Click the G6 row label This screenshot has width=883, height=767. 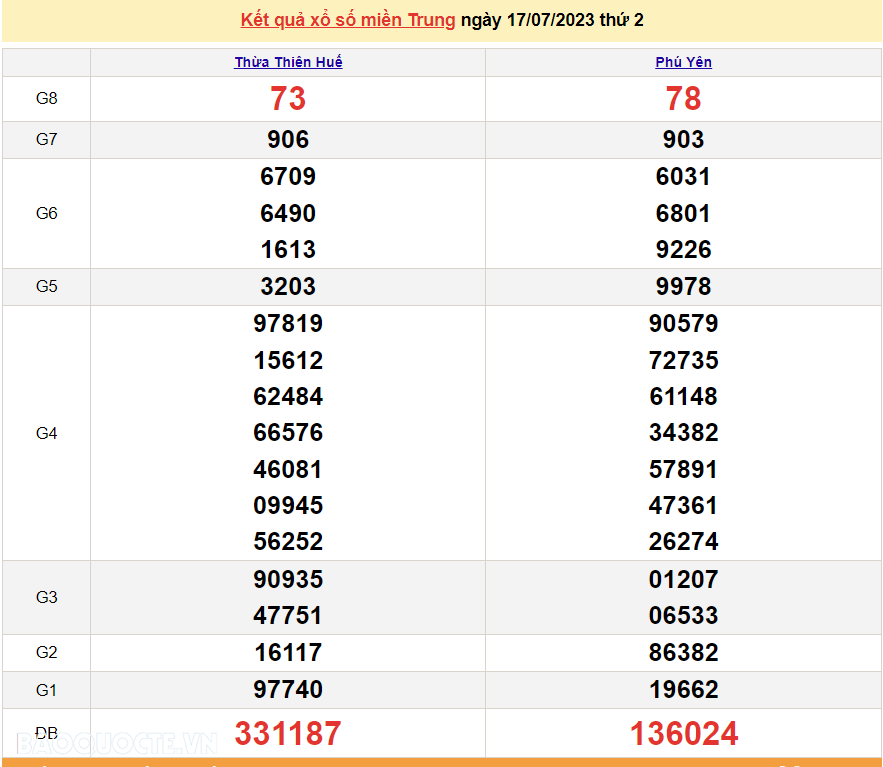pyautogui.click(x=47, y=213)
